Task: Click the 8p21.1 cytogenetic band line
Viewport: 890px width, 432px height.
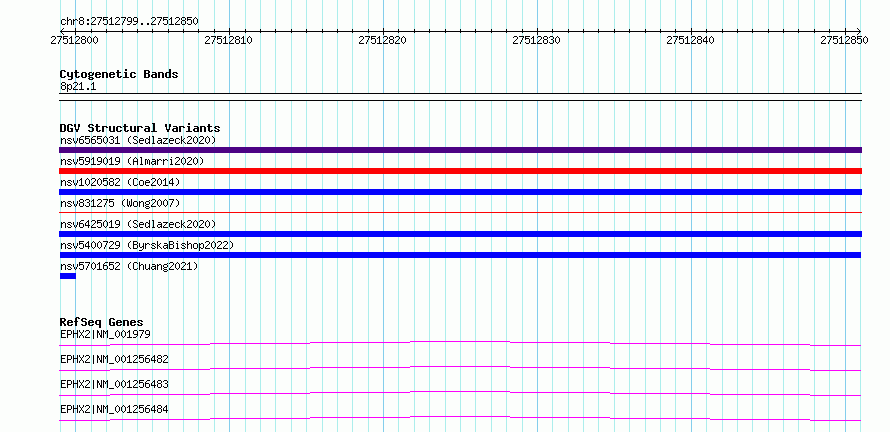Action: [460, 97]
